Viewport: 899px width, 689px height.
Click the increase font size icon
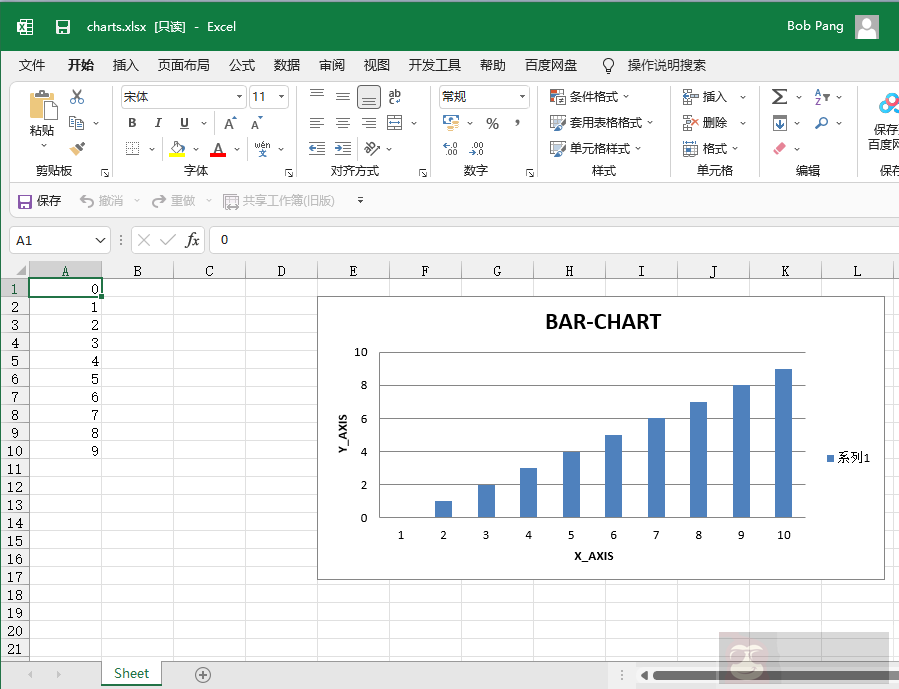coord(230,123)
